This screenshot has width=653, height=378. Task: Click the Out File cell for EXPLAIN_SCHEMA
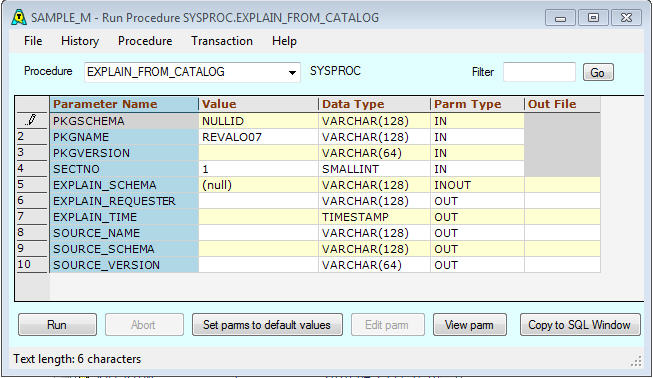[x=562, y=185]
